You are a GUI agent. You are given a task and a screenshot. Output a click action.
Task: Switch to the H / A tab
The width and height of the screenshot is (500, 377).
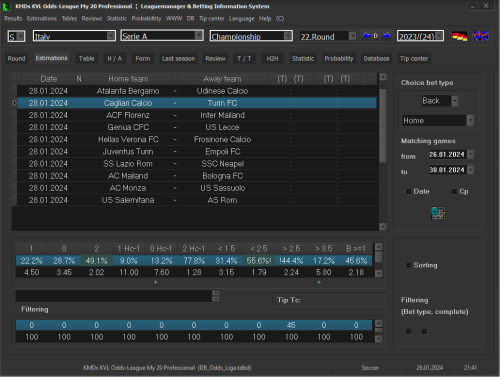(114, 59)
